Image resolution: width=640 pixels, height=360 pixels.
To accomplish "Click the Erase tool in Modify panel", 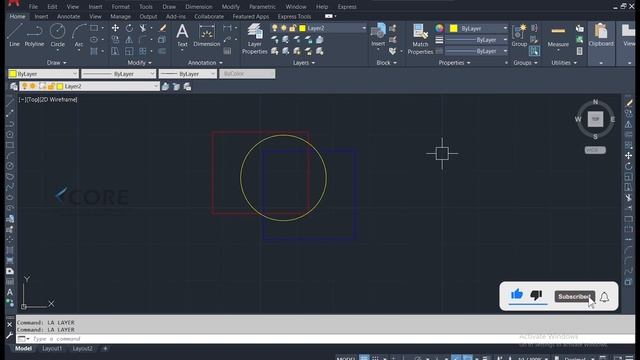I will (x=162, y=28).
